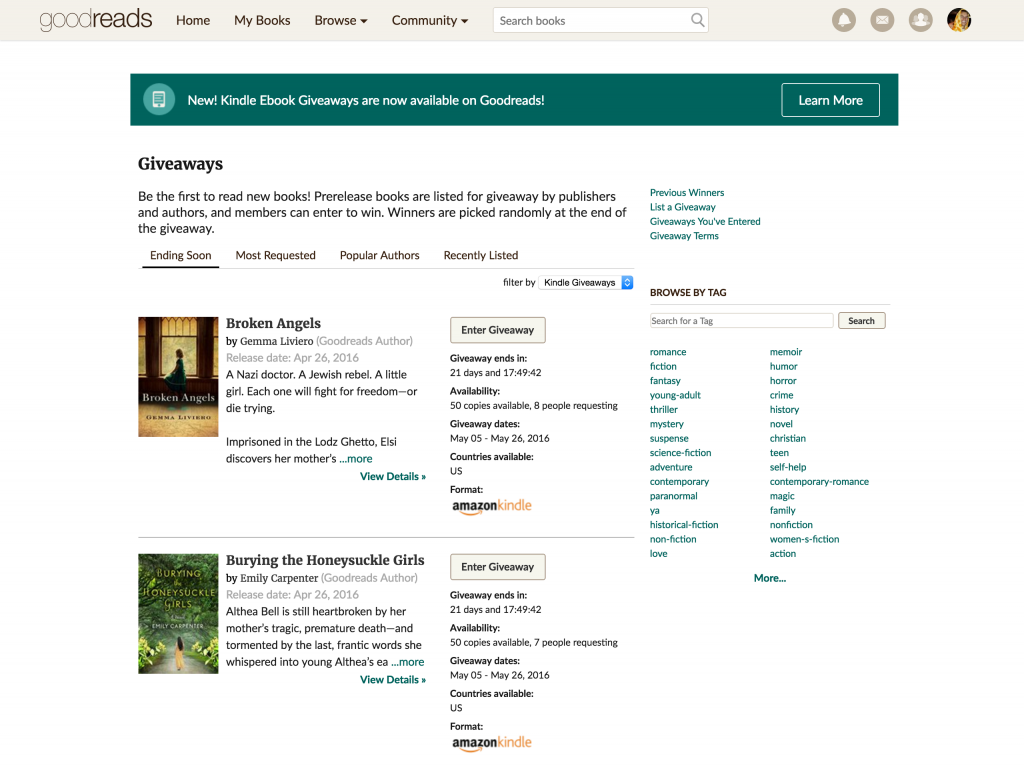The image size is (1024, 769).
Task: Click More... under Browse by Tag
Action: (x=769, y=577)
